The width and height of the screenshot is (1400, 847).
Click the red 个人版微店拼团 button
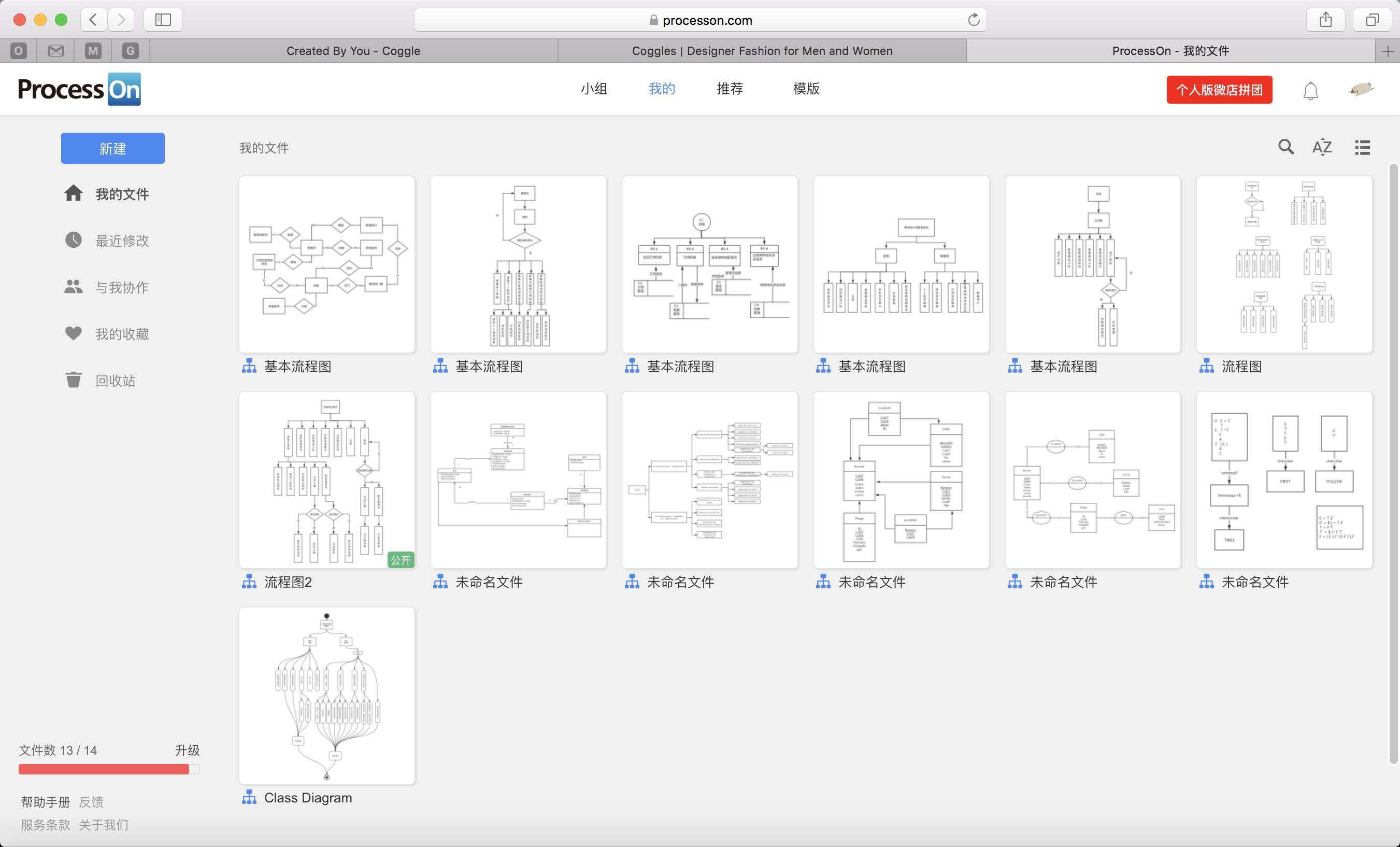tap(1219, 90)
